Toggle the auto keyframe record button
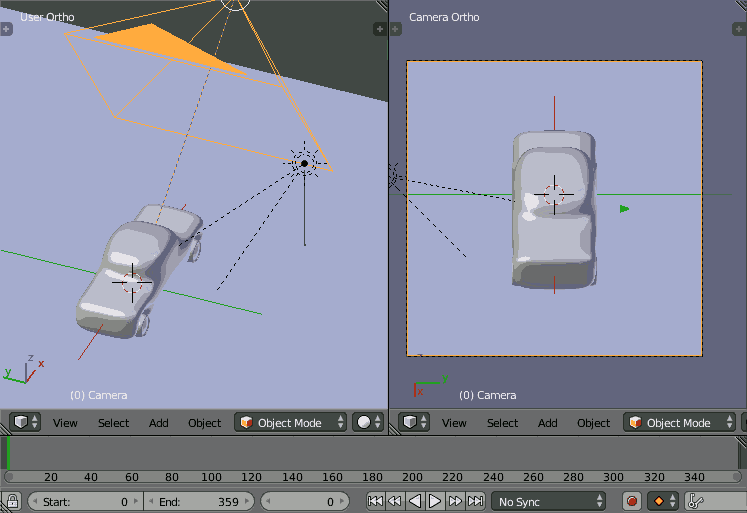Viewport: 747px width, 513px height. [632, 501]
